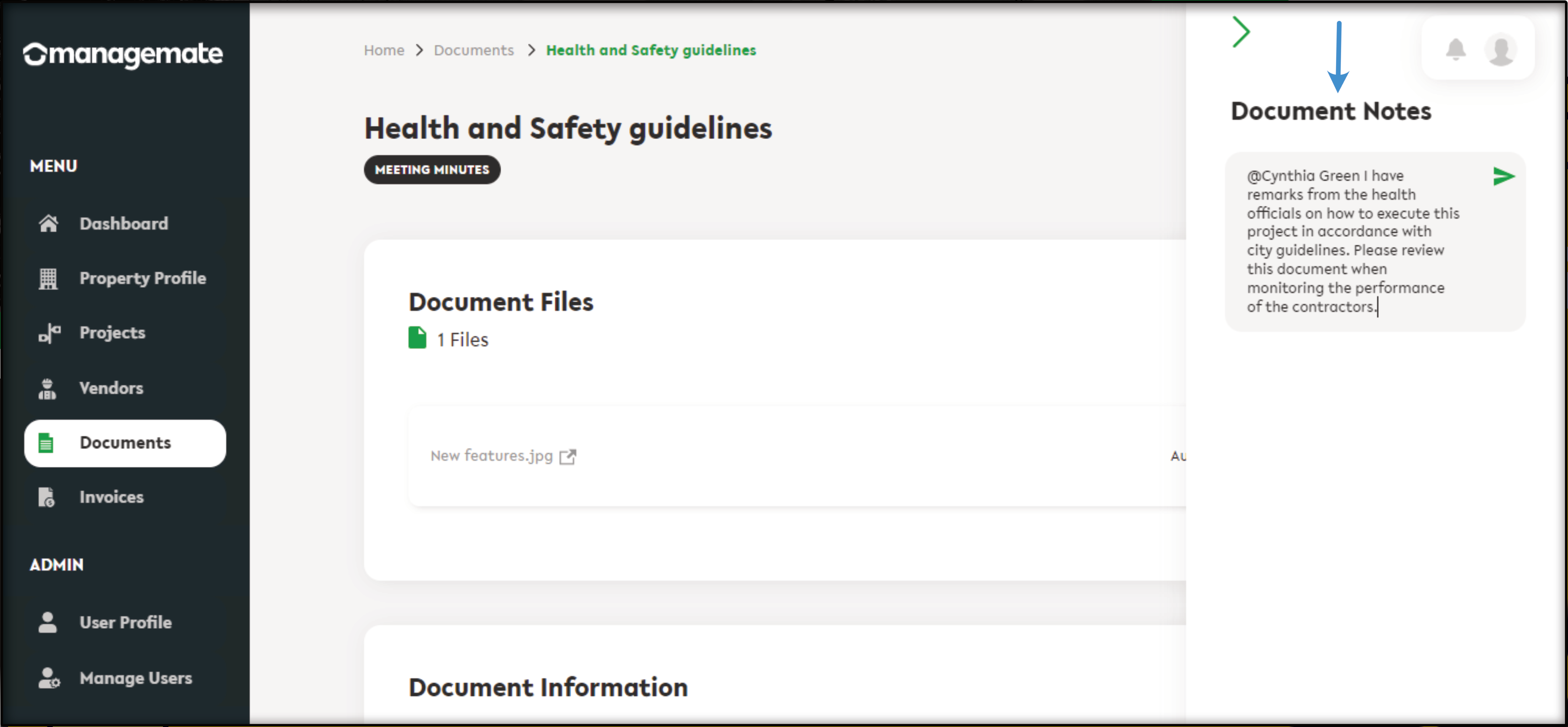Click the Meeting Minutes tag badge
This screenshot has width=1568, height=727.
click(431, 170)
